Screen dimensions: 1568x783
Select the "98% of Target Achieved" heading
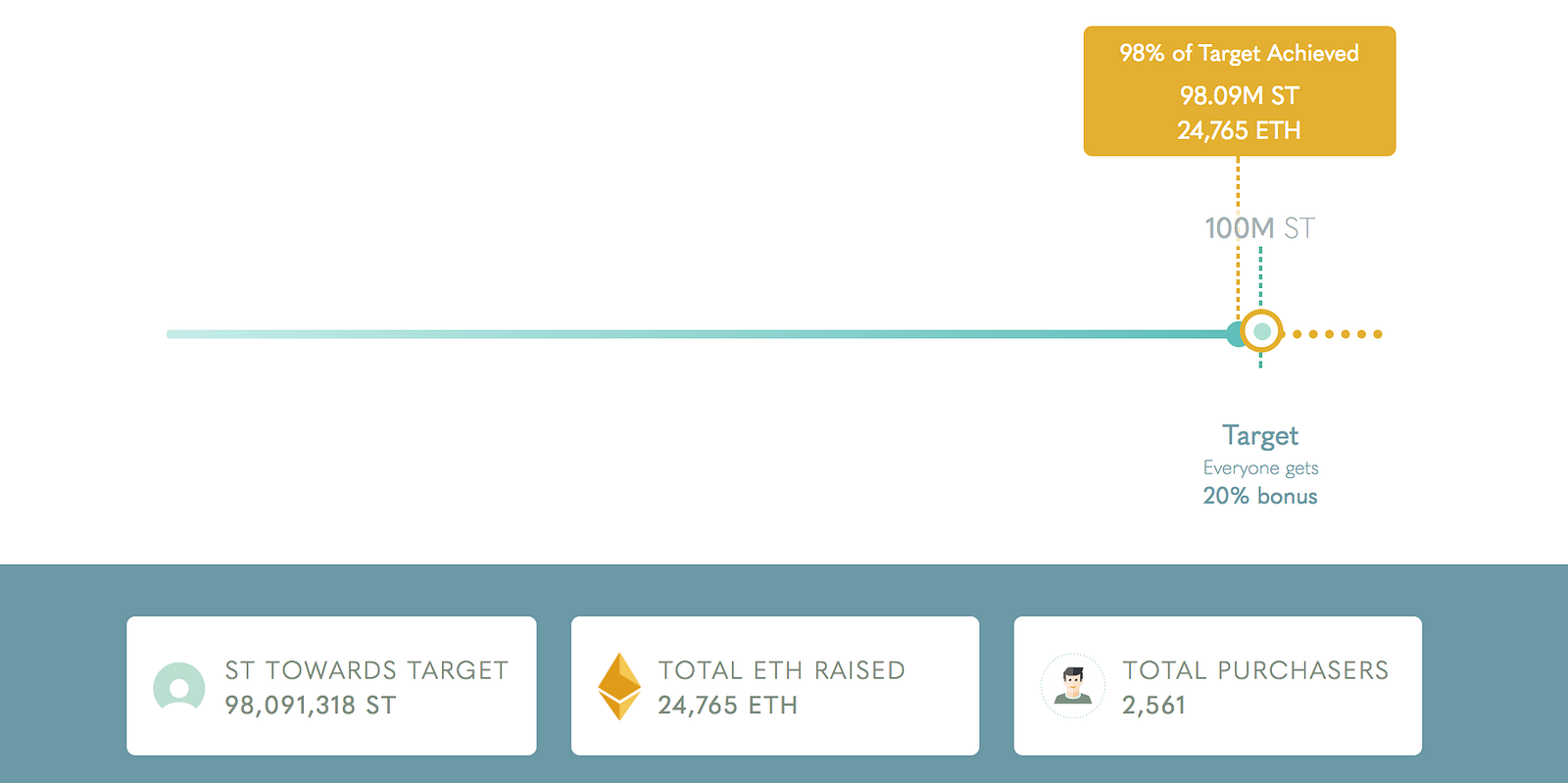[x=1239, y=54]
